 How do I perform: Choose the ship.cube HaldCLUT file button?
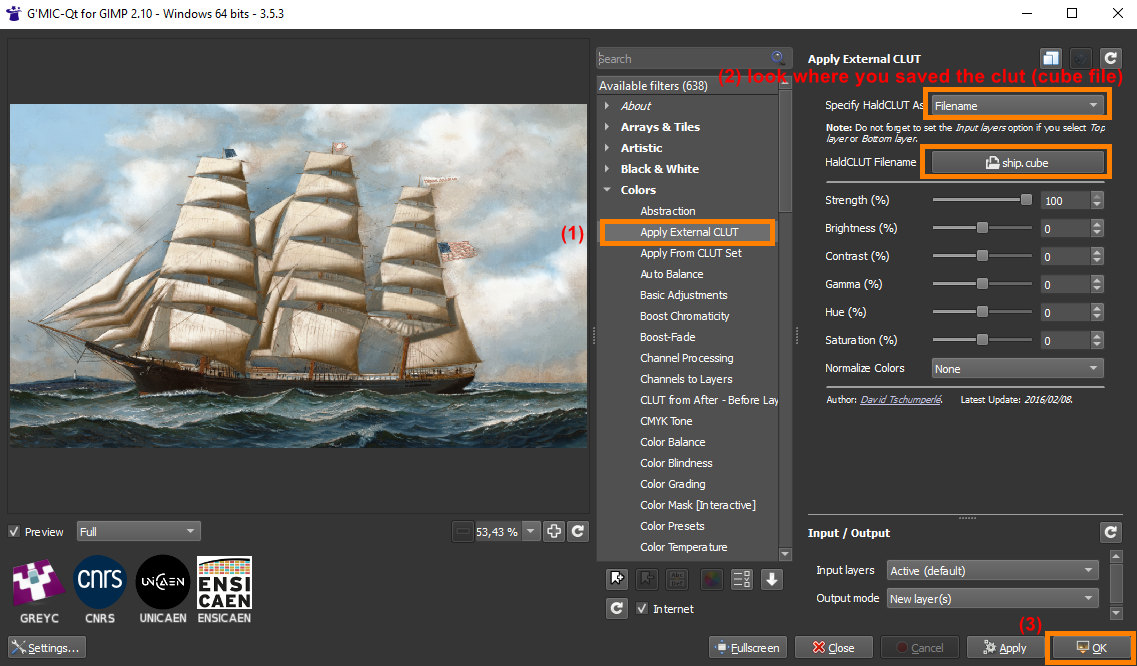pyautogui.click(x=1017, y=163)
